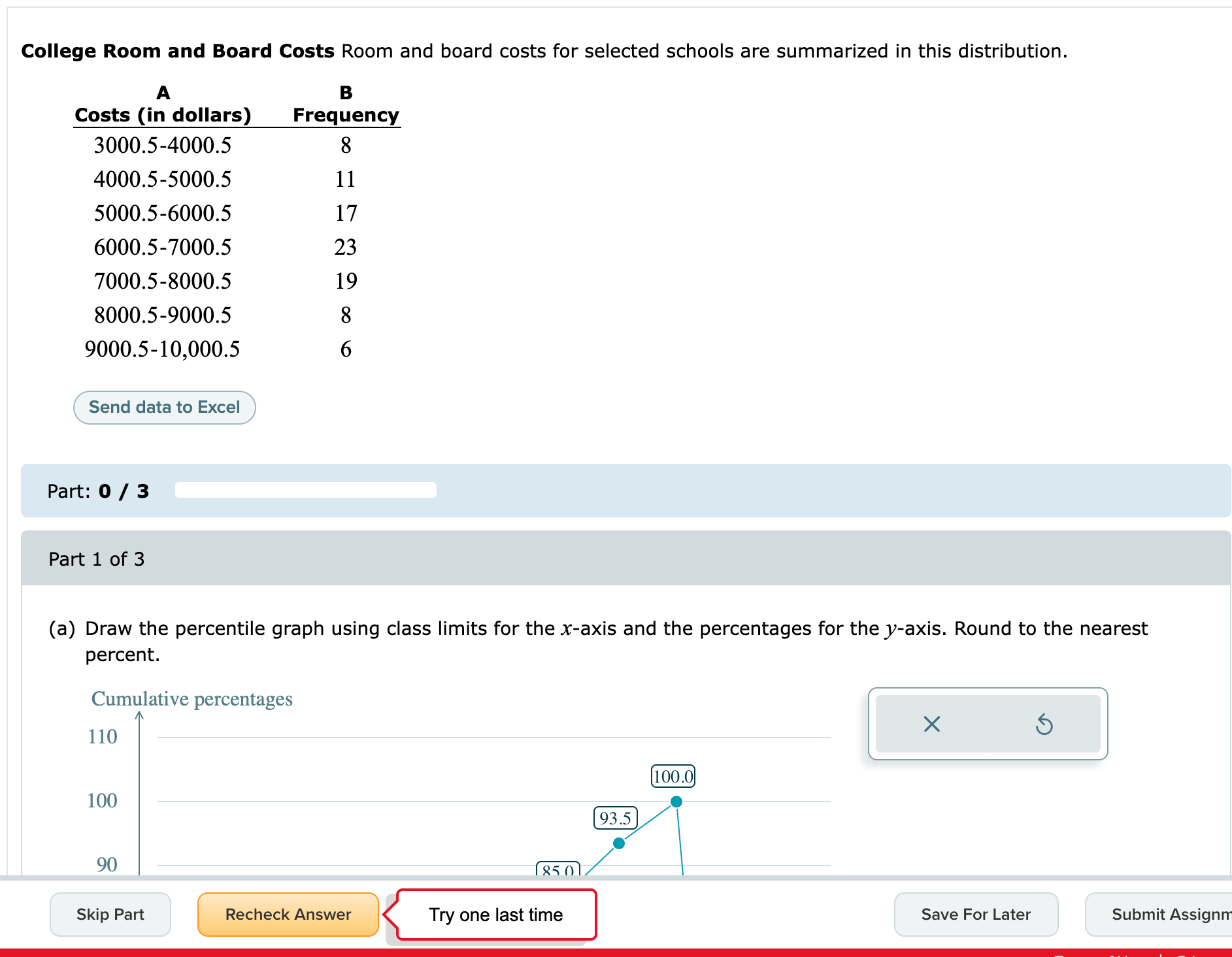The image size is (1232, 957).
Task: Click frequency value 19
Action: point(346,281)
